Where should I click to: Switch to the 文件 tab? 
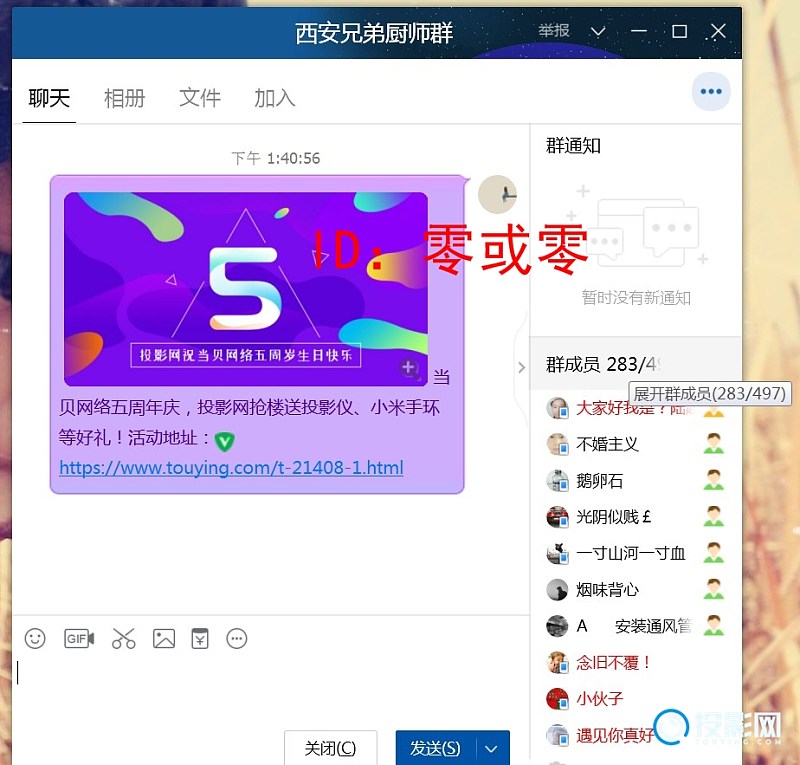200,98
